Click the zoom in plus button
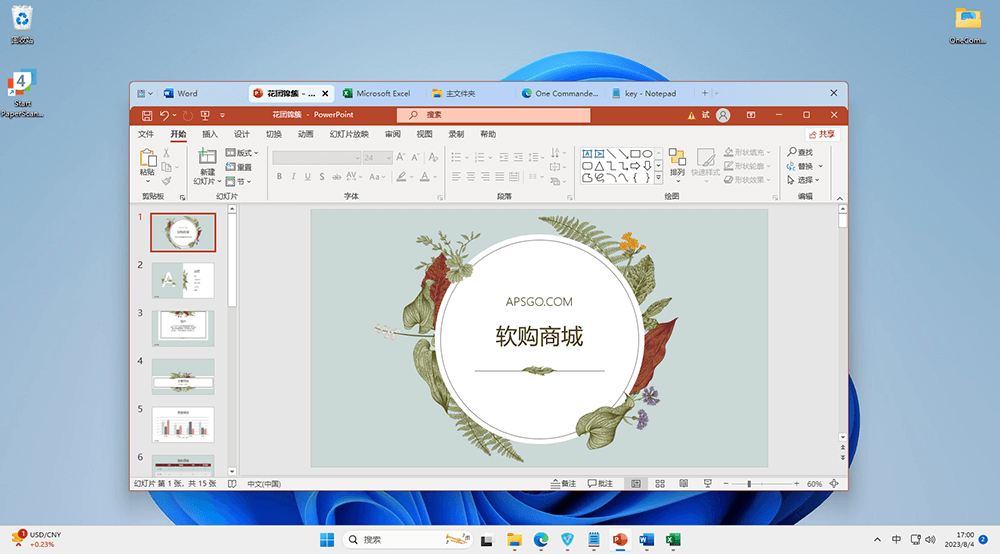The height and width of the screenshot is (554, 1000). (797, 484)
